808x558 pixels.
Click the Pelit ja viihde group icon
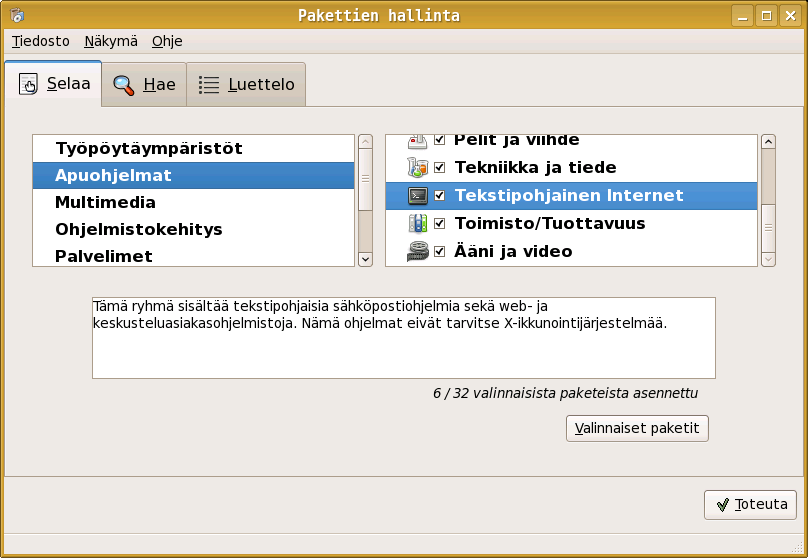pyautogui.click(x=418, y=141)
